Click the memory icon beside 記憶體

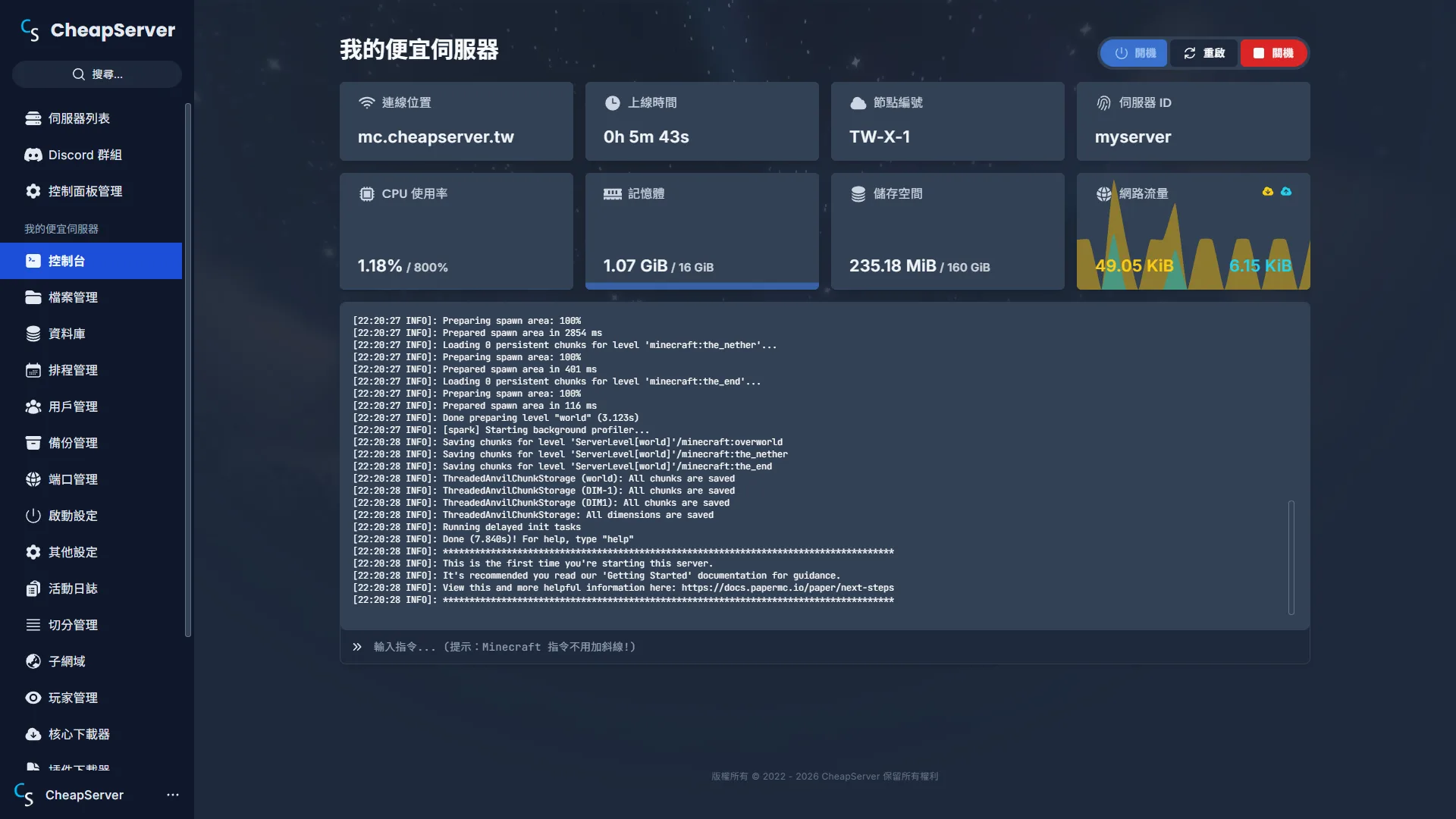(x=613, y=193)
